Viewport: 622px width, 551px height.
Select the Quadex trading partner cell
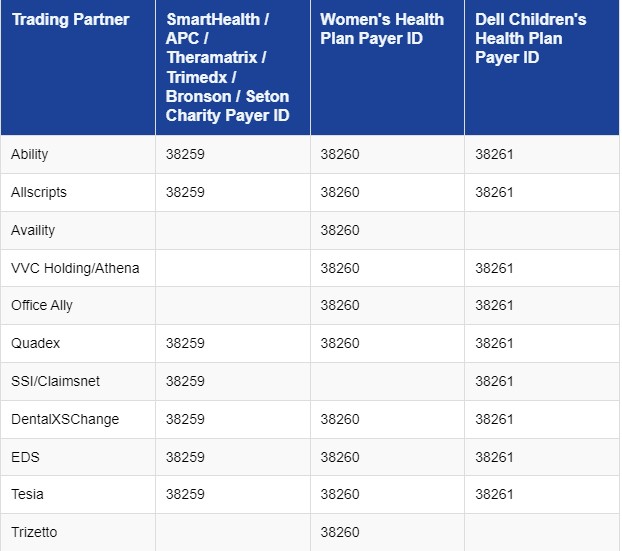[36, 343]
